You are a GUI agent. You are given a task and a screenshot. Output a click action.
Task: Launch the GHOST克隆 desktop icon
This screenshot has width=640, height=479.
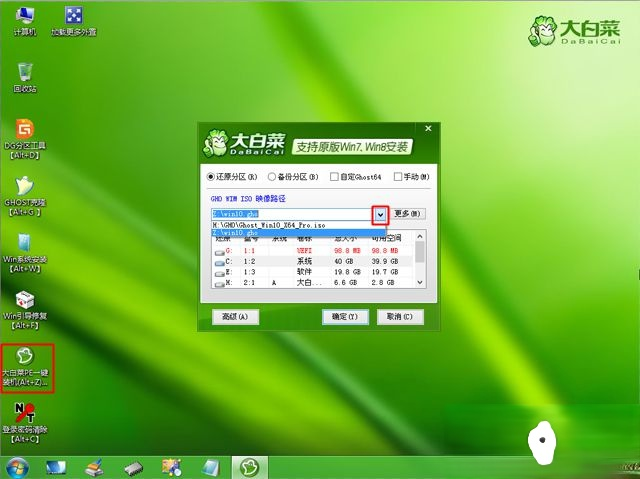[25, 196]
